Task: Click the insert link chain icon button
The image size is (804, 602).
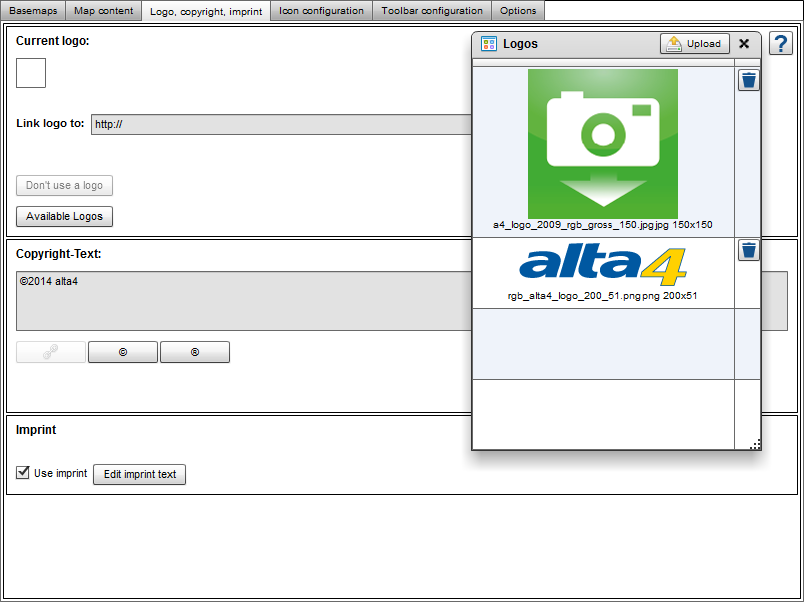Action: 51,352
